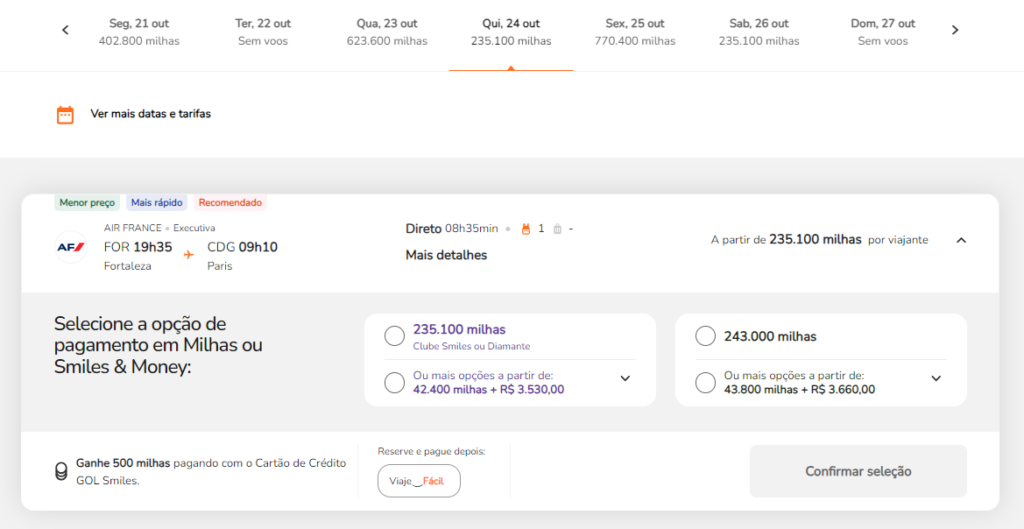Click the orange seat availability icon
1024x529 pixels.
tap(524, 229)
